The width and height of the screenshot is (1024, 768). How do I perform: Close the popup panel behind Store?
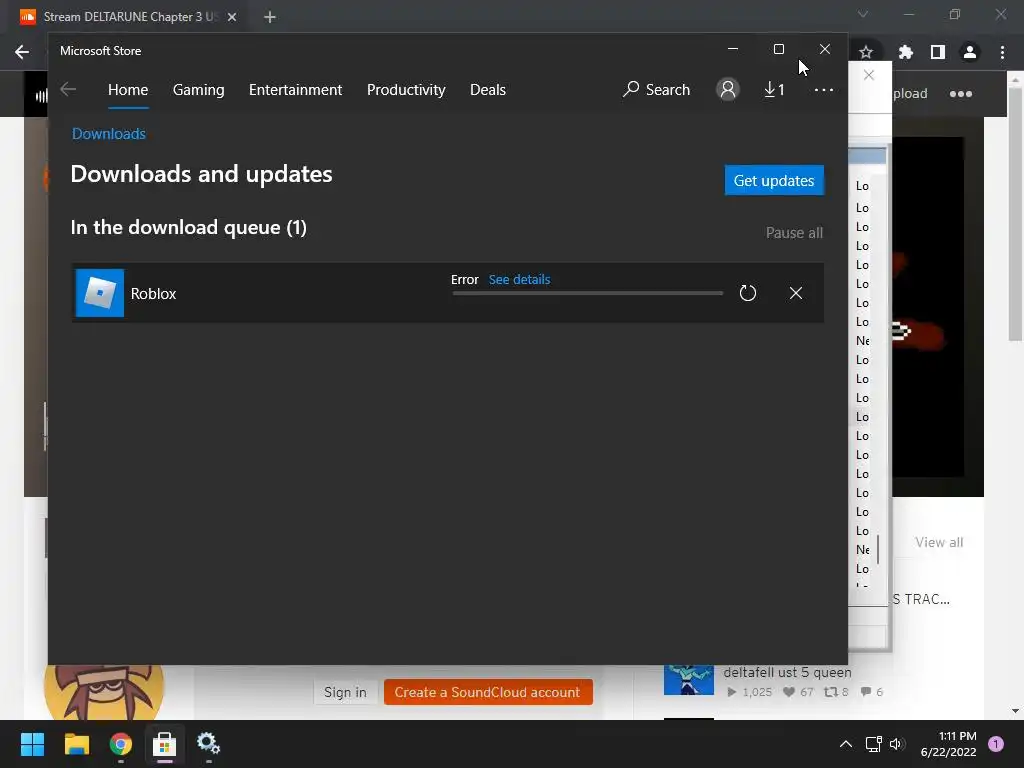coord(869,75)
